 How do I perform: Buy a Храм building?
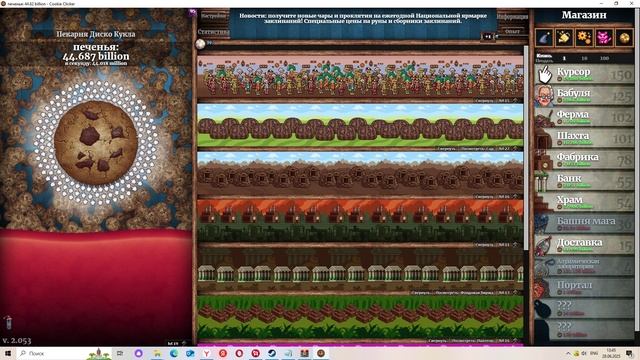[x=584, y=202]
